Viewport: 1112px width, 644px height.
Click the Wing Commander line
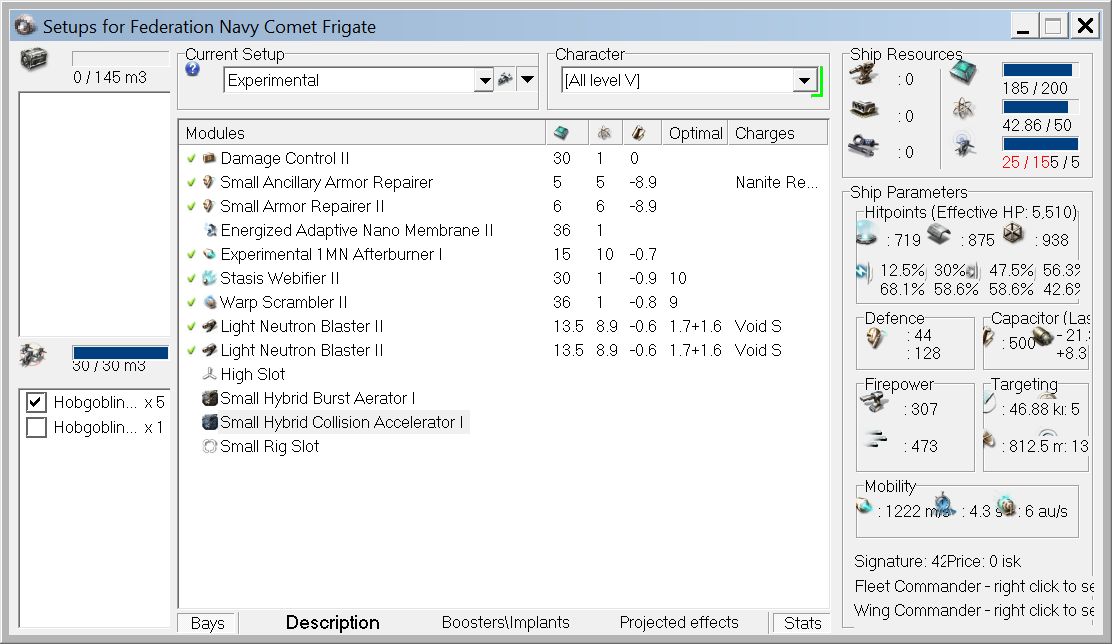tap(974, 611)
